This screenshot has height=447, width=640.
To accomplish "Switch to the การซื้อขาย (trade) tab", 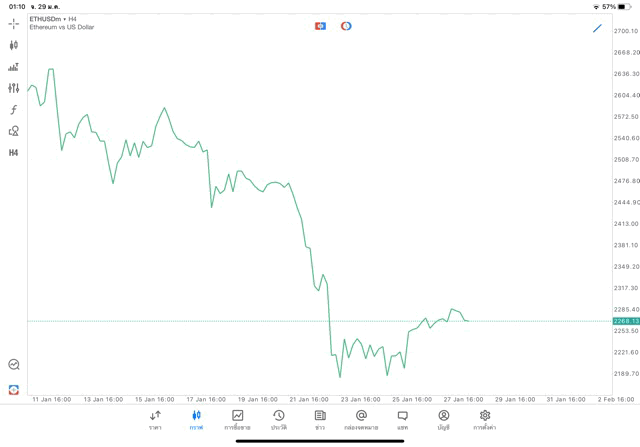I will click(x=237, y=420).
